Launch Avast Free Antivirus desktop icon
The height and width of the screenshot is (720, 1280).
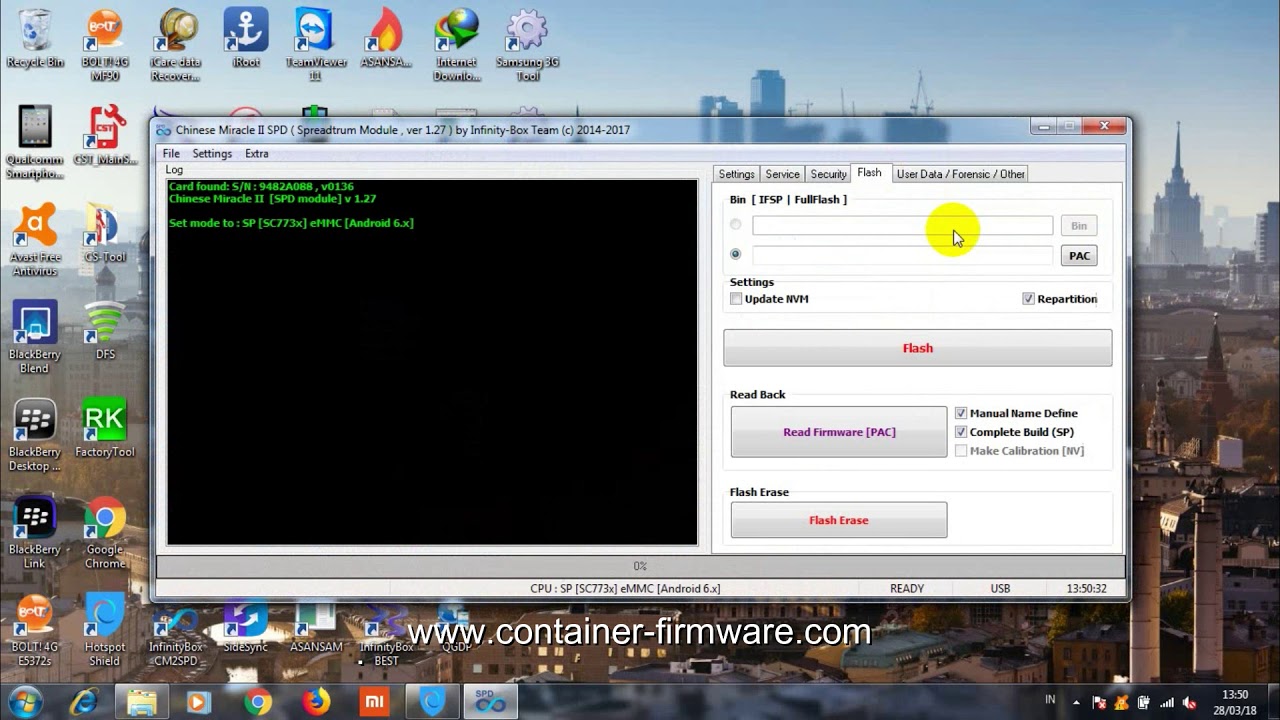[x=35, y=240]
